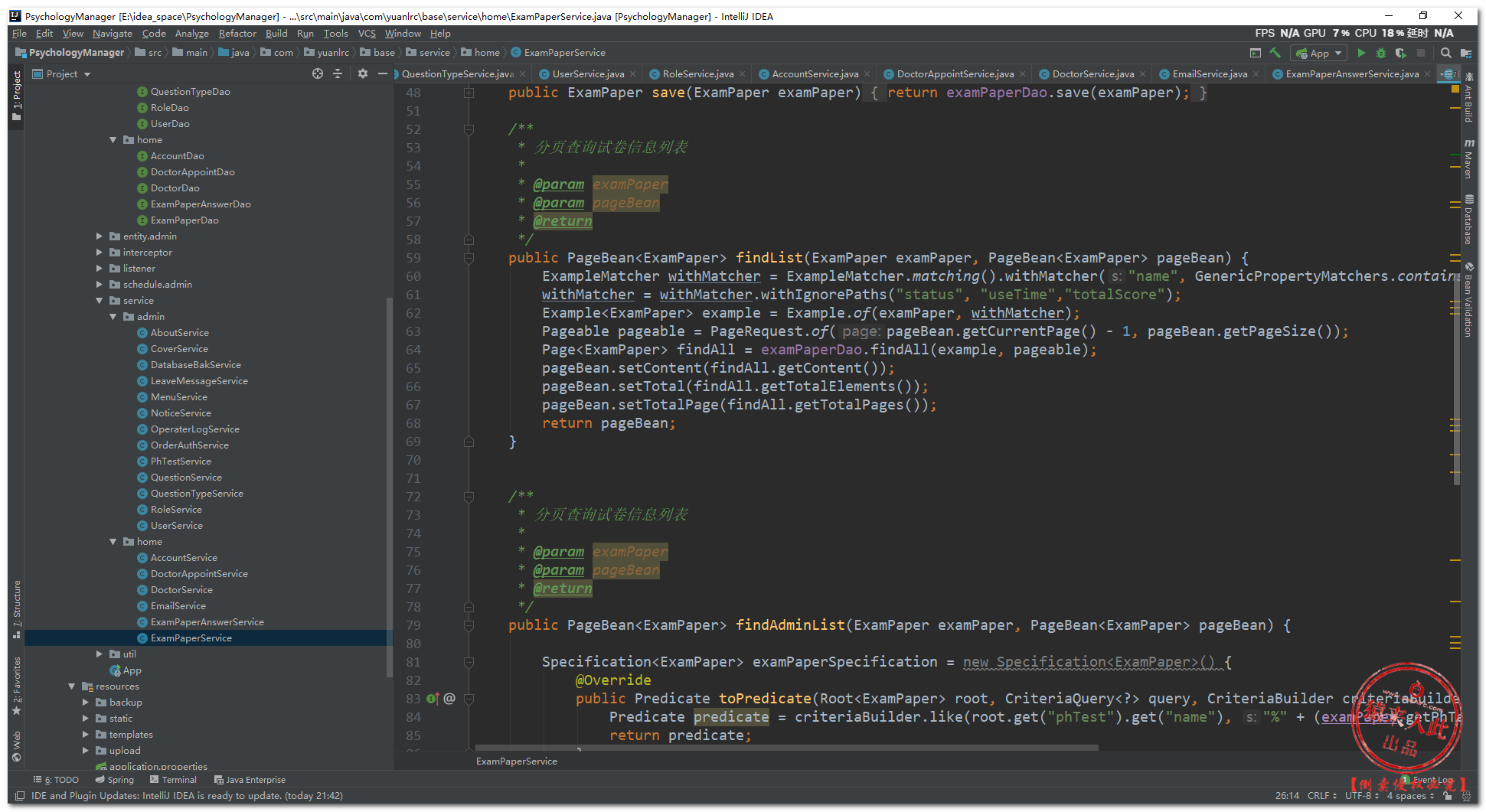Start debugging with the green bug icon
This screenshot has width=1486, height=812.
(1381, 53)
